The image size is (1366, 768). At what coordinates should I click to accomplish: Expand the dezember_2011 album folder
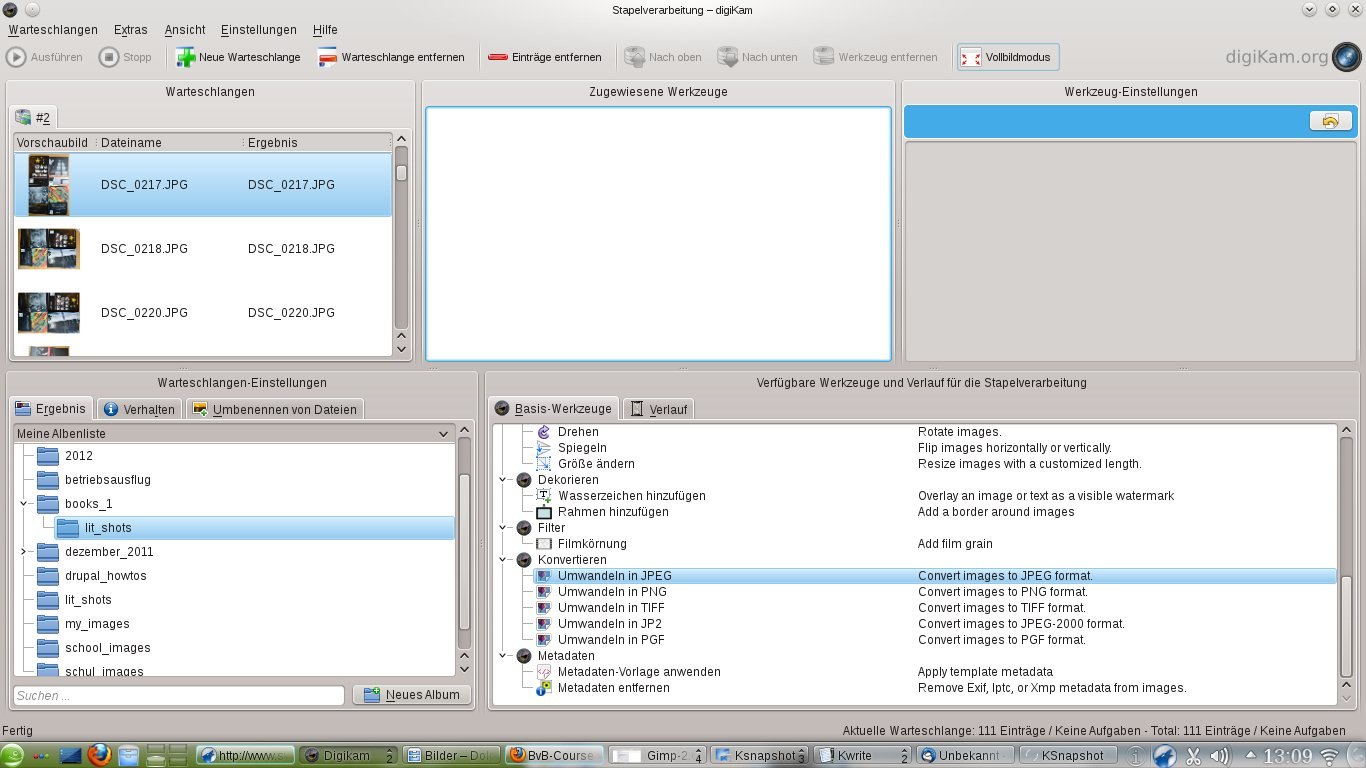pyautogui.click(x=23, y=552)
